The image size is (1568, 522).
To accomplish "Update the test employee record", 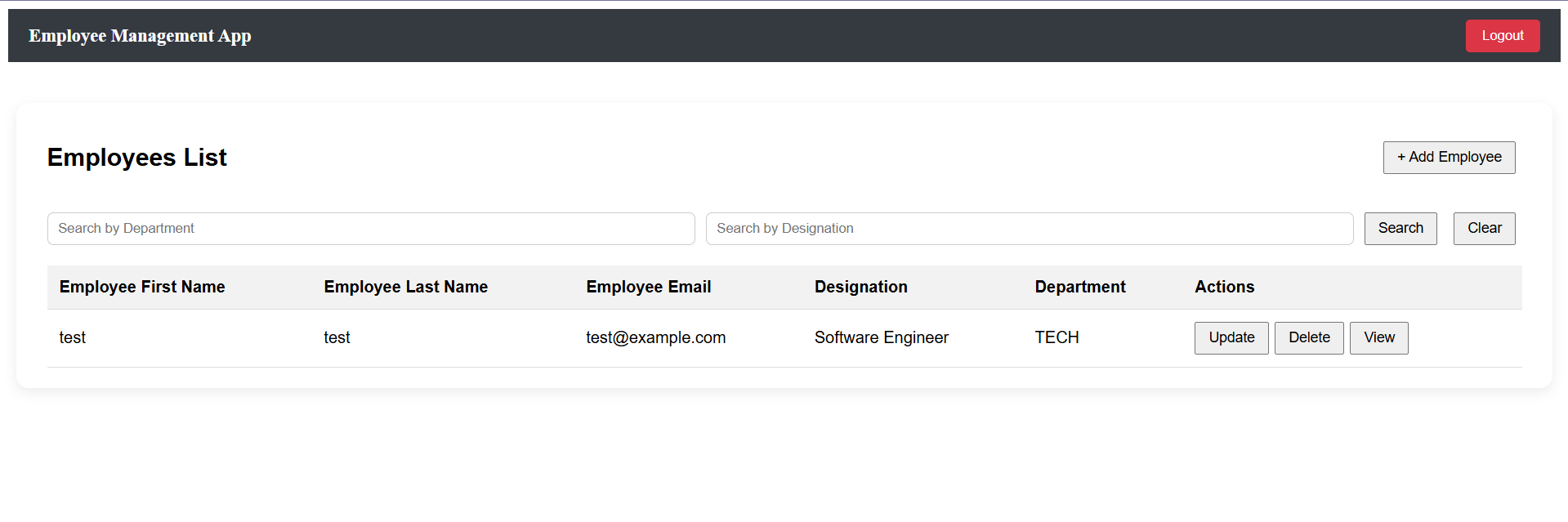I will pos(1231,338).
